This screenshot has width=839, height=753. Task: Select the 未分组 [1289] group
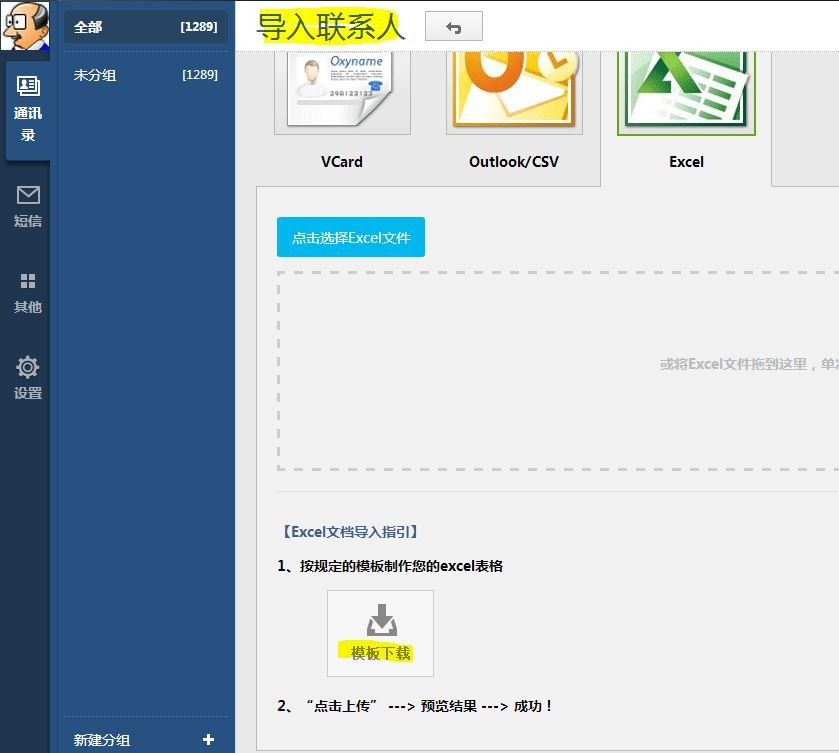pos(146,74)
